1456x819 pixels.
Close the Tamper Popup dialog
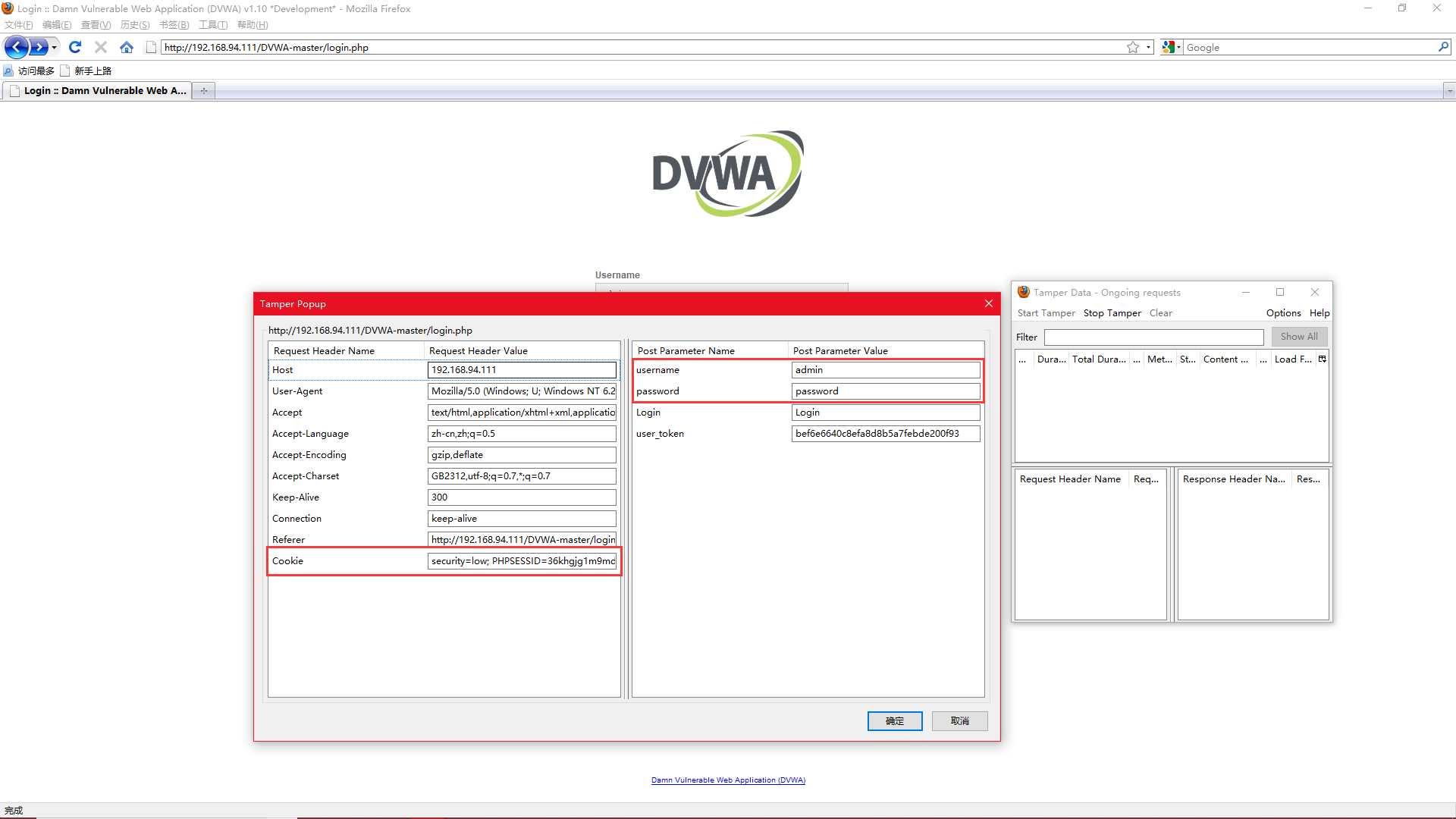tap(989, 303)
